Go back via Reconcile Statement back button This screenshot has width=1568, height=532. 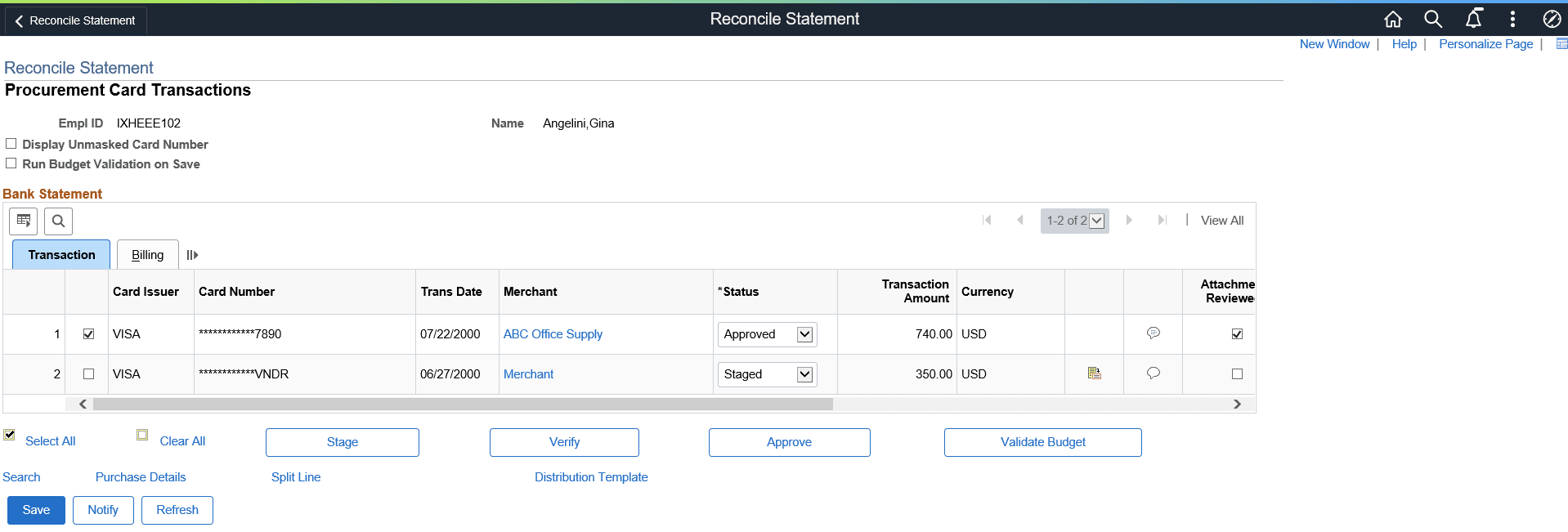pos(75,20)
